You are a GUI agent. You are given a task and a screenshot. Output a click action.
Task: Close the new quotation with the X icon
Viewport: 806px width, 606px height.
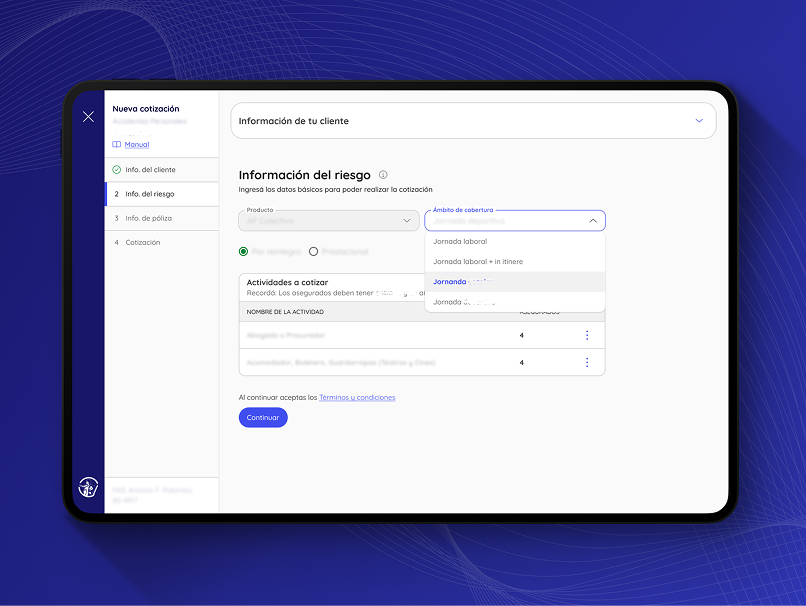(x=88, y=117)
